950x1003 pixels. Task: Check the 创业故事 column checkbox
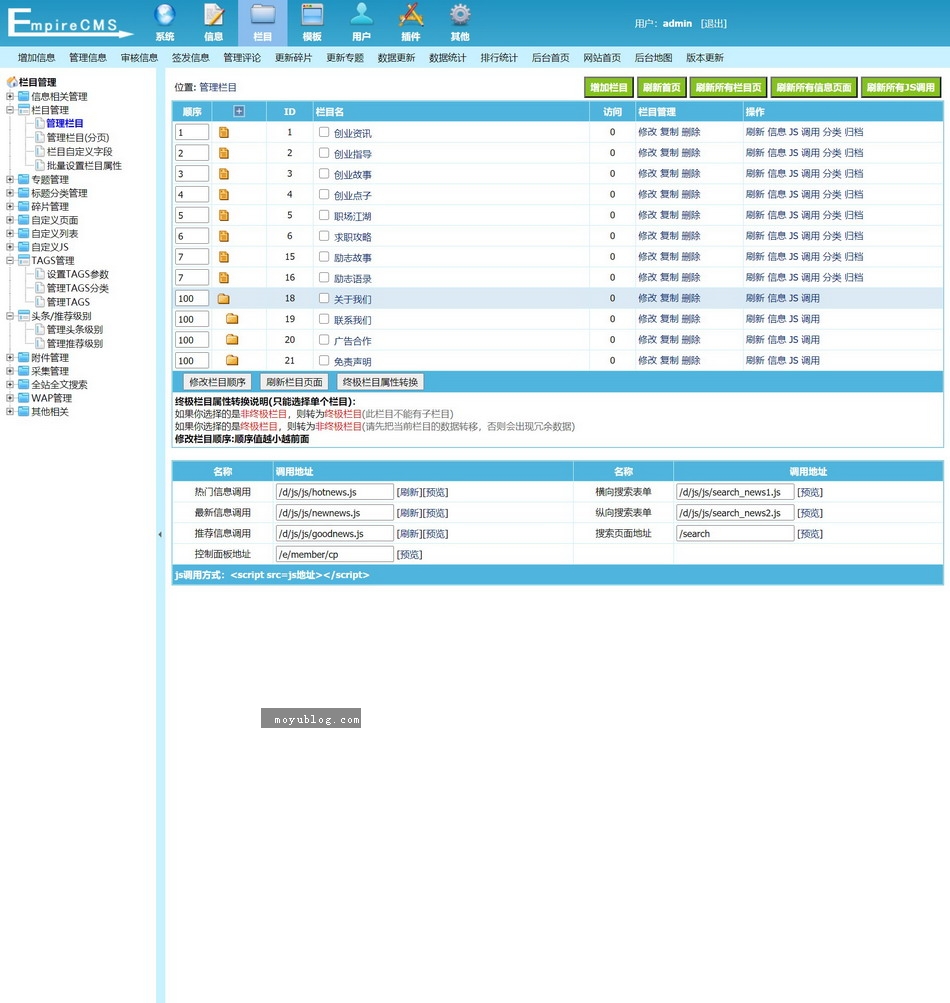324,173
